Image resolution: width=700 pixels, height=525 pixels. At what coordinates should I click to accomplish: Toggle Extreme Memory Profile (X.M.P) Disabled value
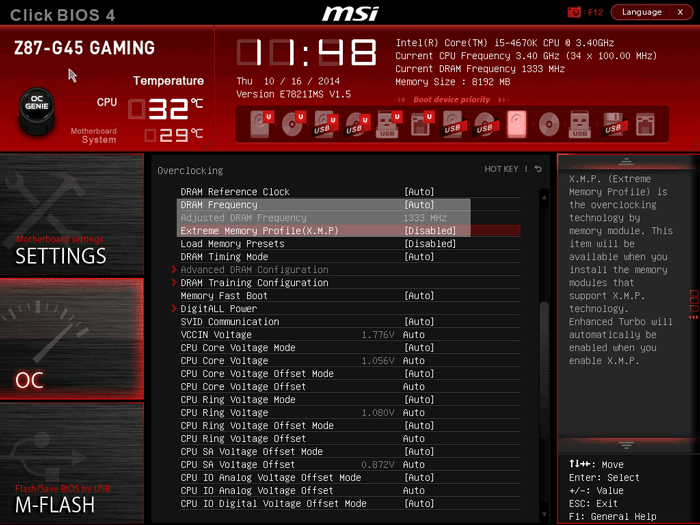(430, 231)
